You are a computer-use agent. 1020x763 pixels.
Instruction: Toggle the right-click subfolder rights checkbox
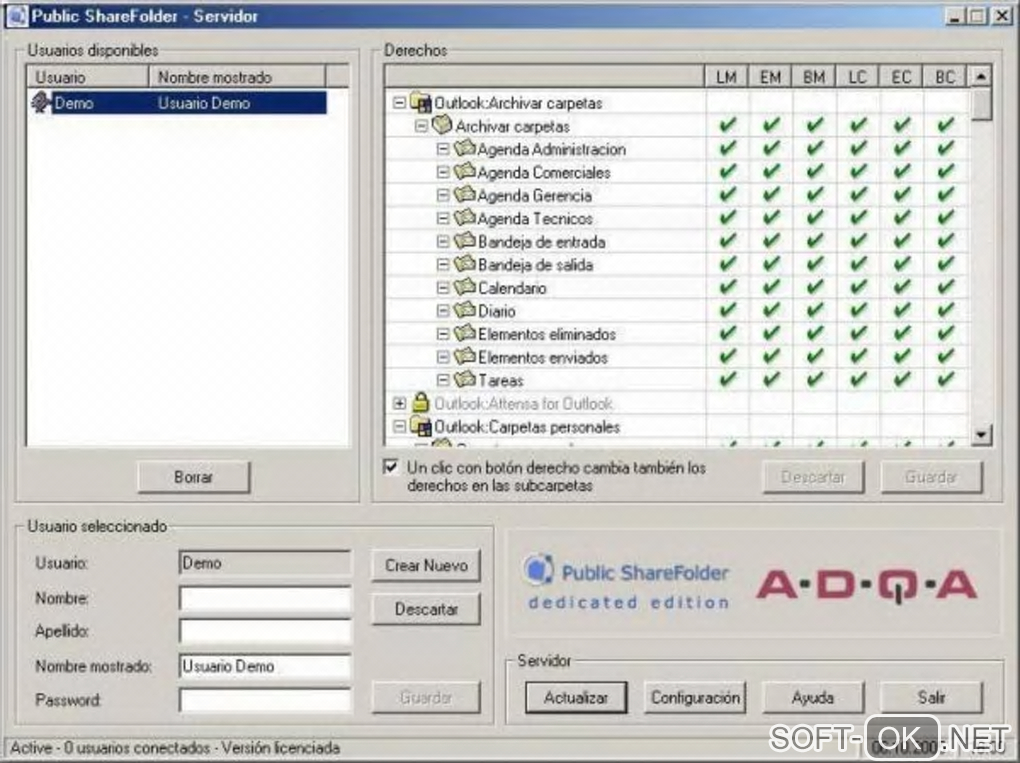(x=390, y=467)
